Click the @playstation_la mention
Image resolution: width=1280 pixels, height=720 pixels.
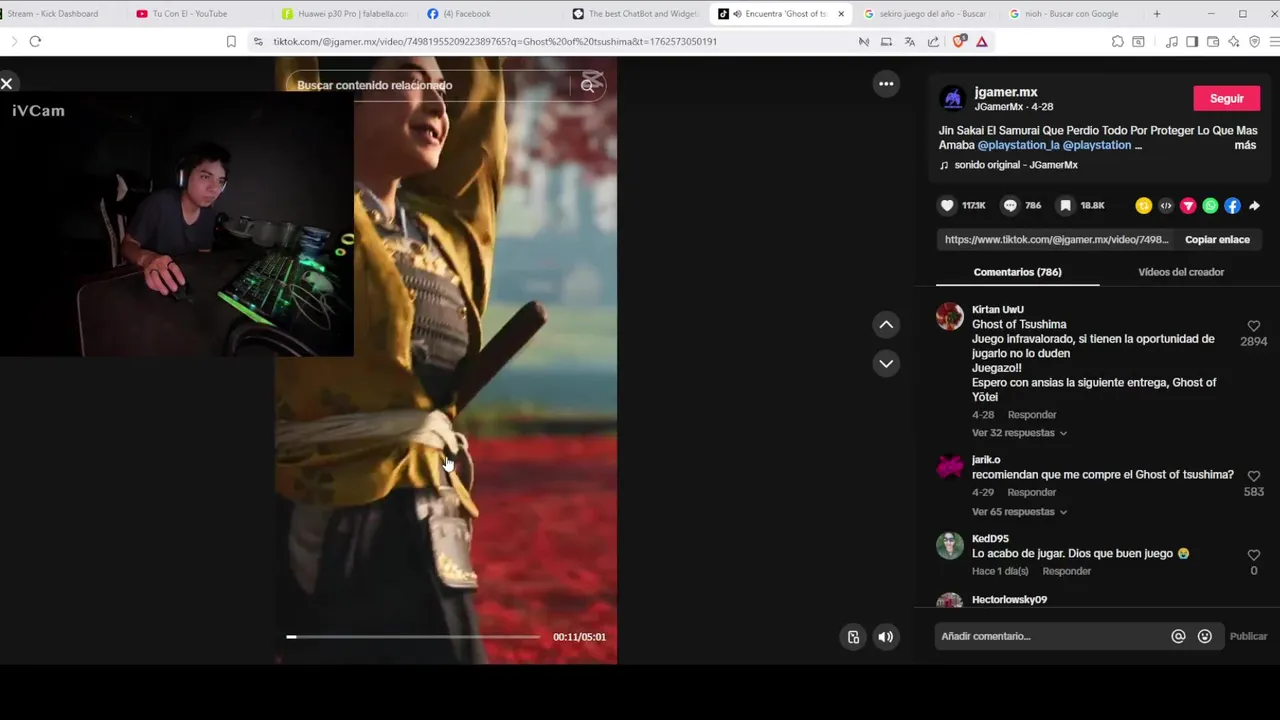pos(1018,145)
